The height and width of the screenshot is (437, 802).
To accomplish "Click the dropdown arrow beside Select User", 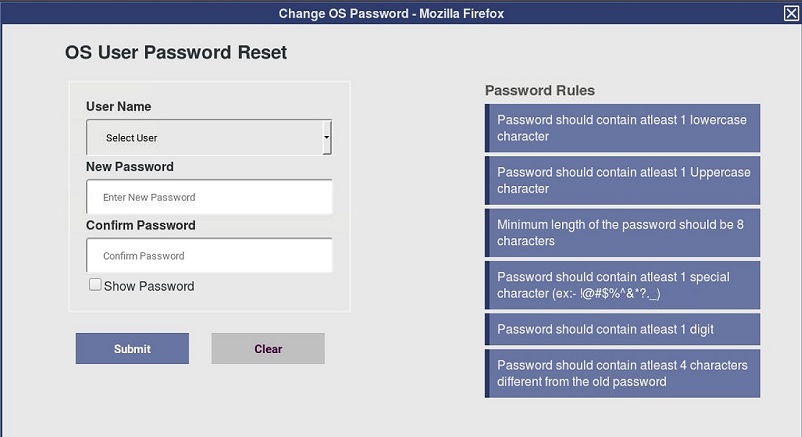I will click(327, 138).
